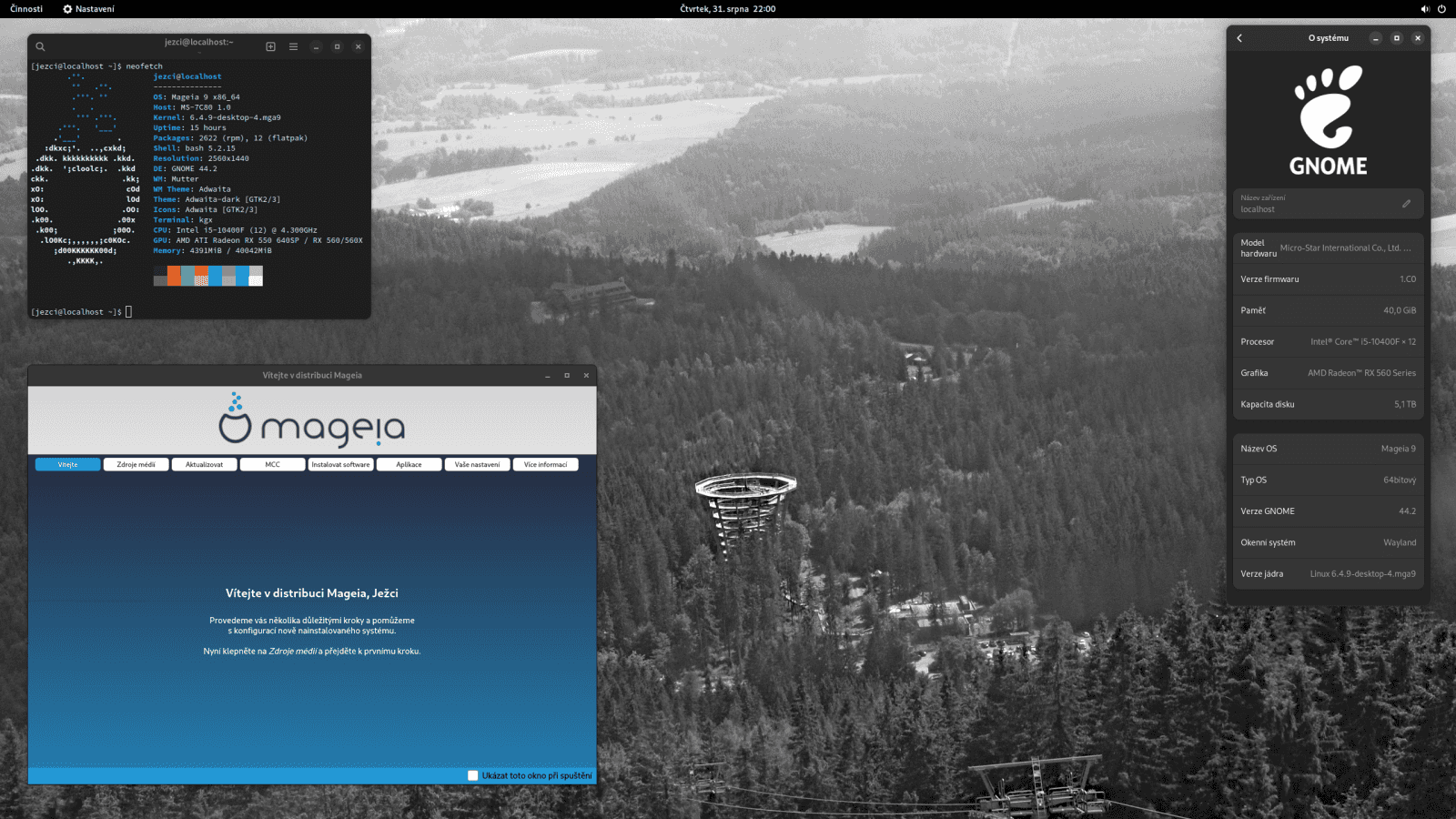Go back in the O systému window

coord(1239,38)
